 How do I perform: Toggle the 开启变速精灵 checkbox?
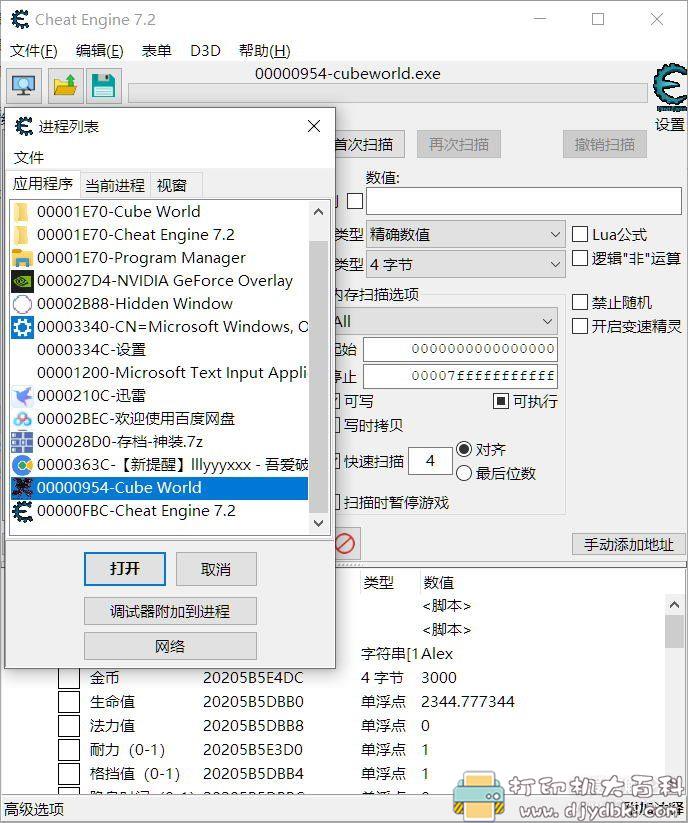coord(579,326)
